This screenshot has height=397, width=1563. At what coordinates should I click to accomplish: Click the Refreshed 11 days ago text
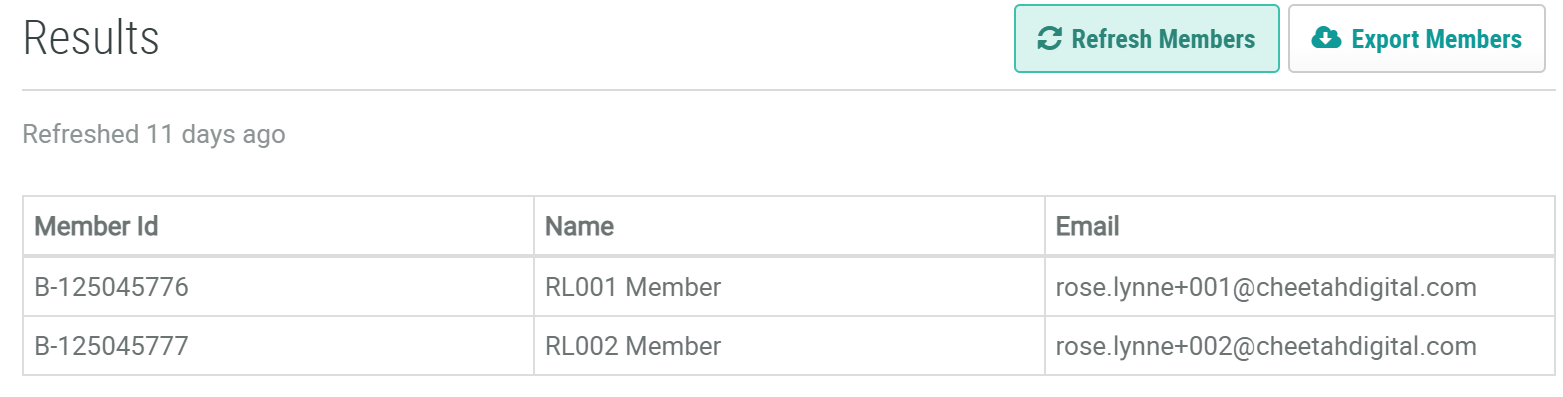[x=154, y=134]
